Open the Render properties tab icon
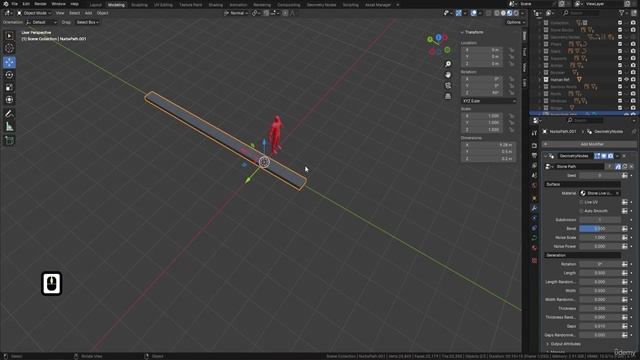The width and height of the screenshot is (640, 360). pos(534,145)
